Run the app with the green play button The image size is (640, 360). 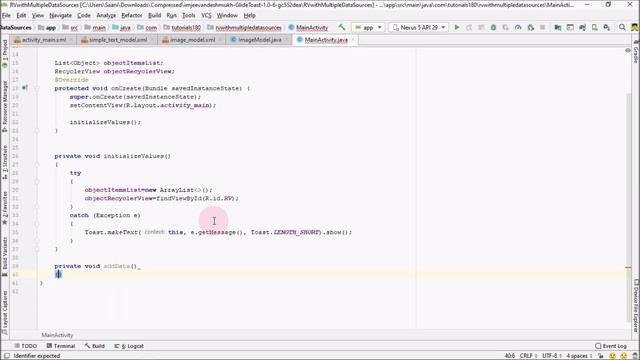click(457, 27)
